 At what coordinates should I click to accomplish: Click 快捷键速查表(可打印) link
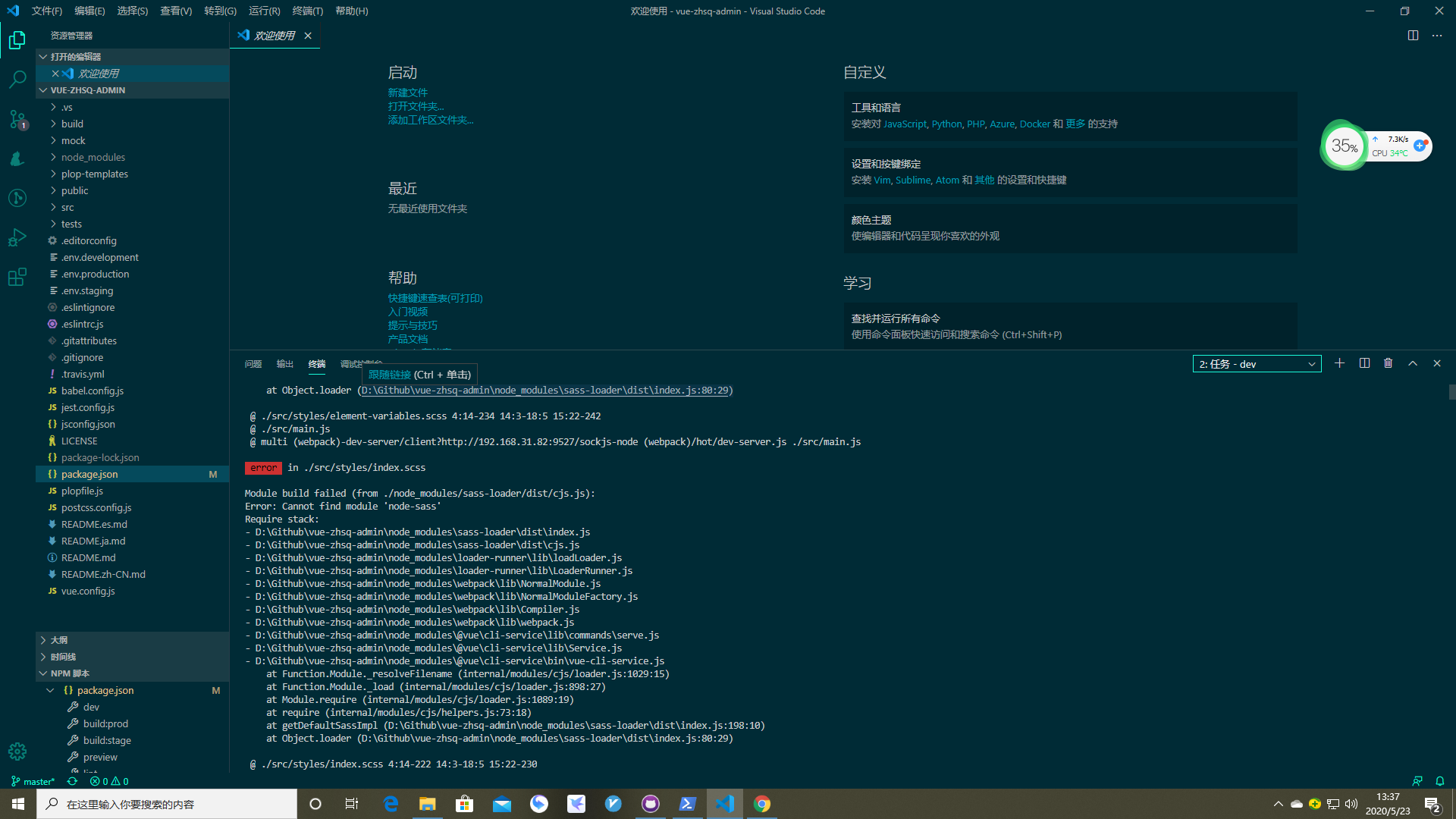click(x=435, y=298)
